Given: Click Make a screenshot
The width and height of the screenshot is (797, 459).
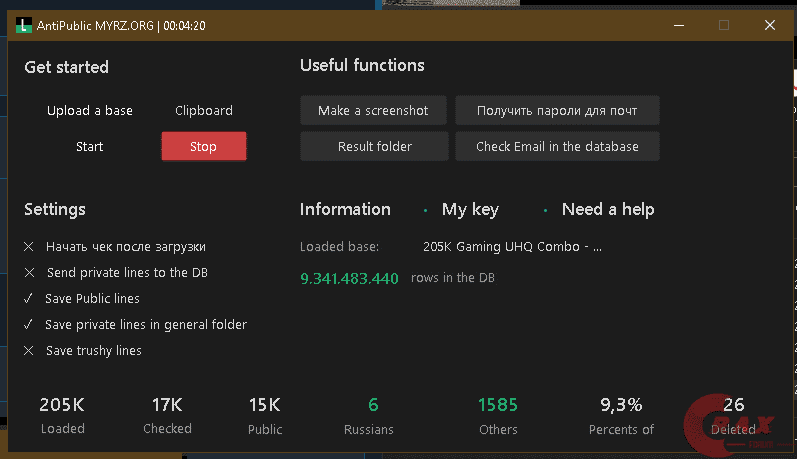Looking at the screenshot, I should click(373, 110).
